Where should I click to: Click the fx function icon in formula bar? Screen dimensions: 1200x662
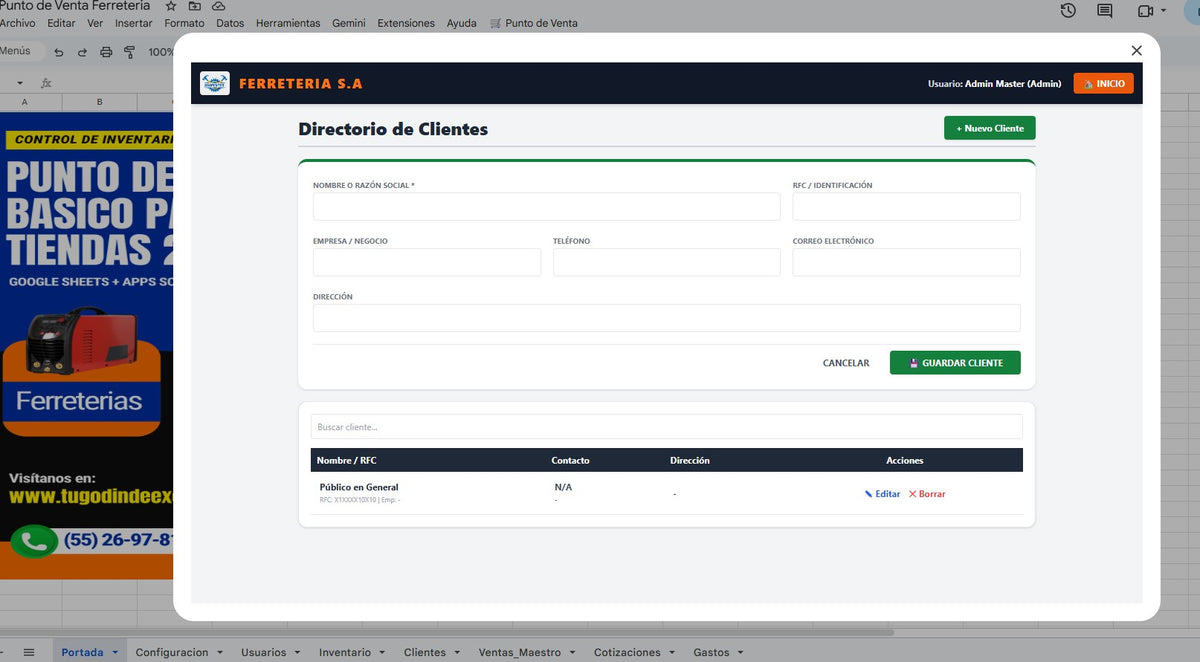(x=46, y=83)
